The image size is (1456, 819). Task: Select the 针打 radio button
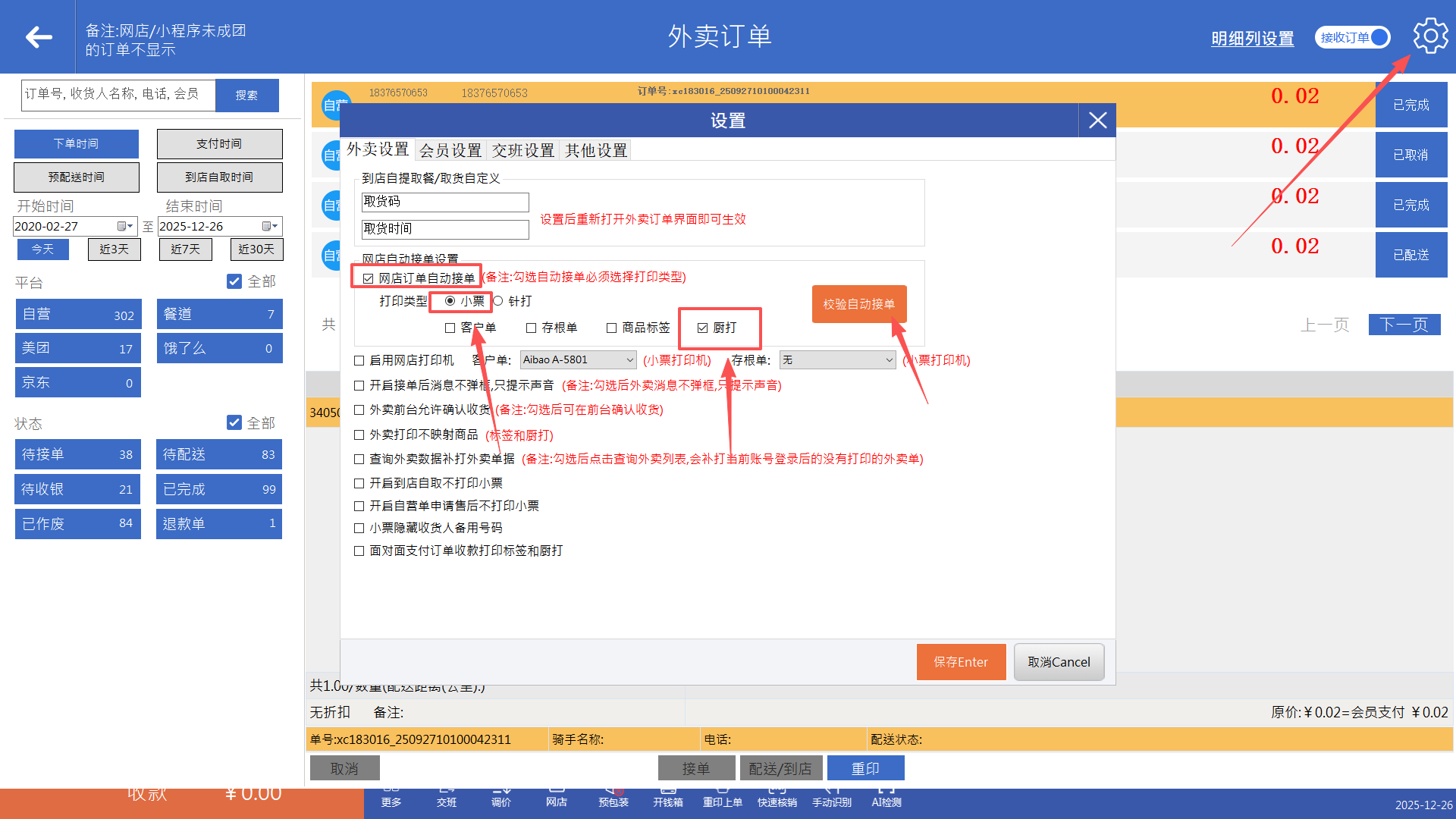pos(498,301)
